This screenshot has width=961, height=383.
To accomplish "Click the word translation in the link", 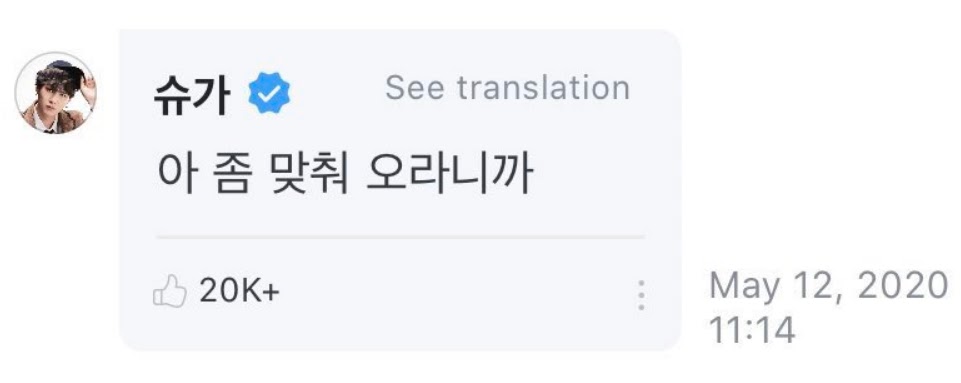I will click(543, 88).
